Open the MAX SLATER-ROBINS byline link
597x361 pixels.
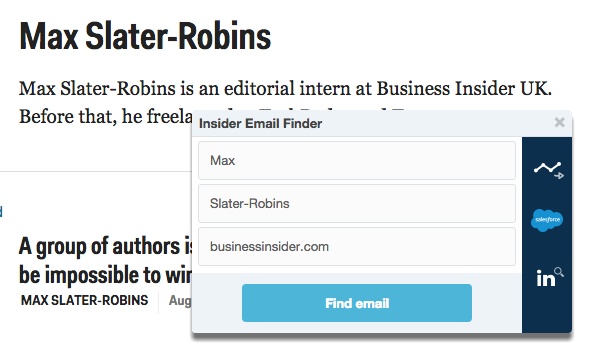(x=85, y=300)
